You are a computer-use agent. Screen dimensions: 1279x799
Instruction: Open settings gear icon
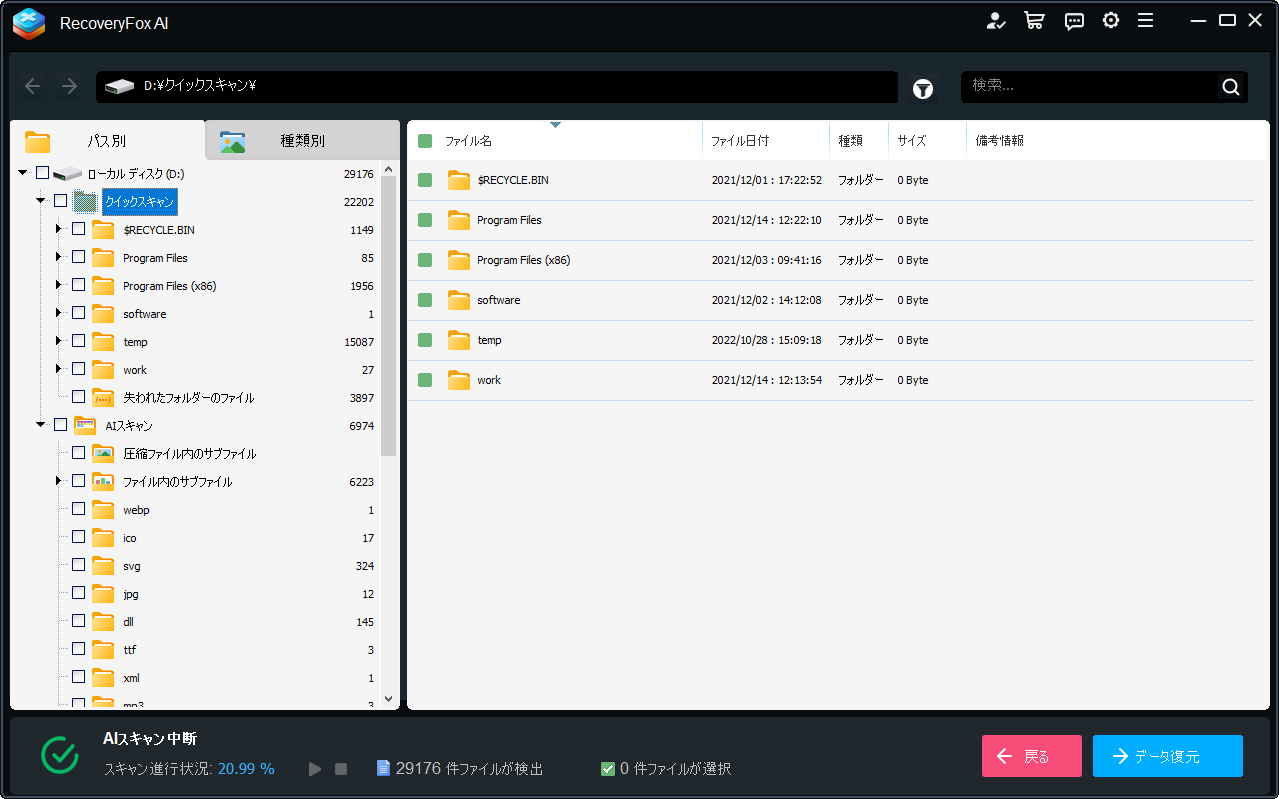[x=1111, y=21]
